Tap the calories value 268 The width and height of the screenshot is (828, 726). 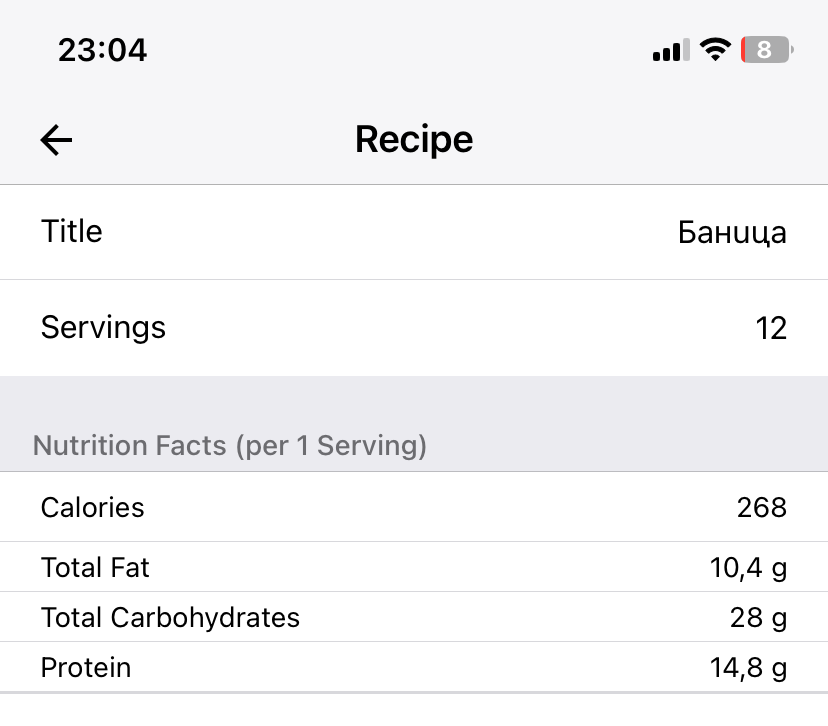(x=762, y=508)
